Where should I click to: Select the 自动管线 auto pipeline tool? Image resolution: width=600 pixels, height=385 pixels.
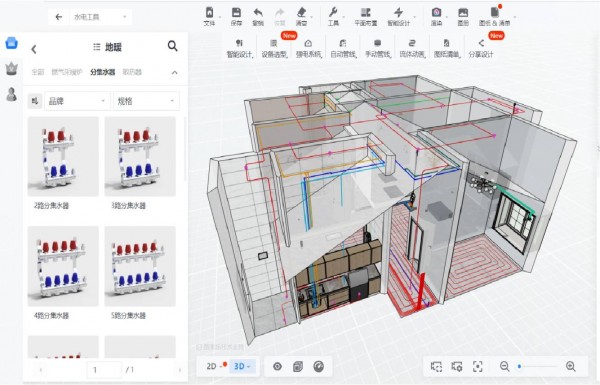click(343, 48)
